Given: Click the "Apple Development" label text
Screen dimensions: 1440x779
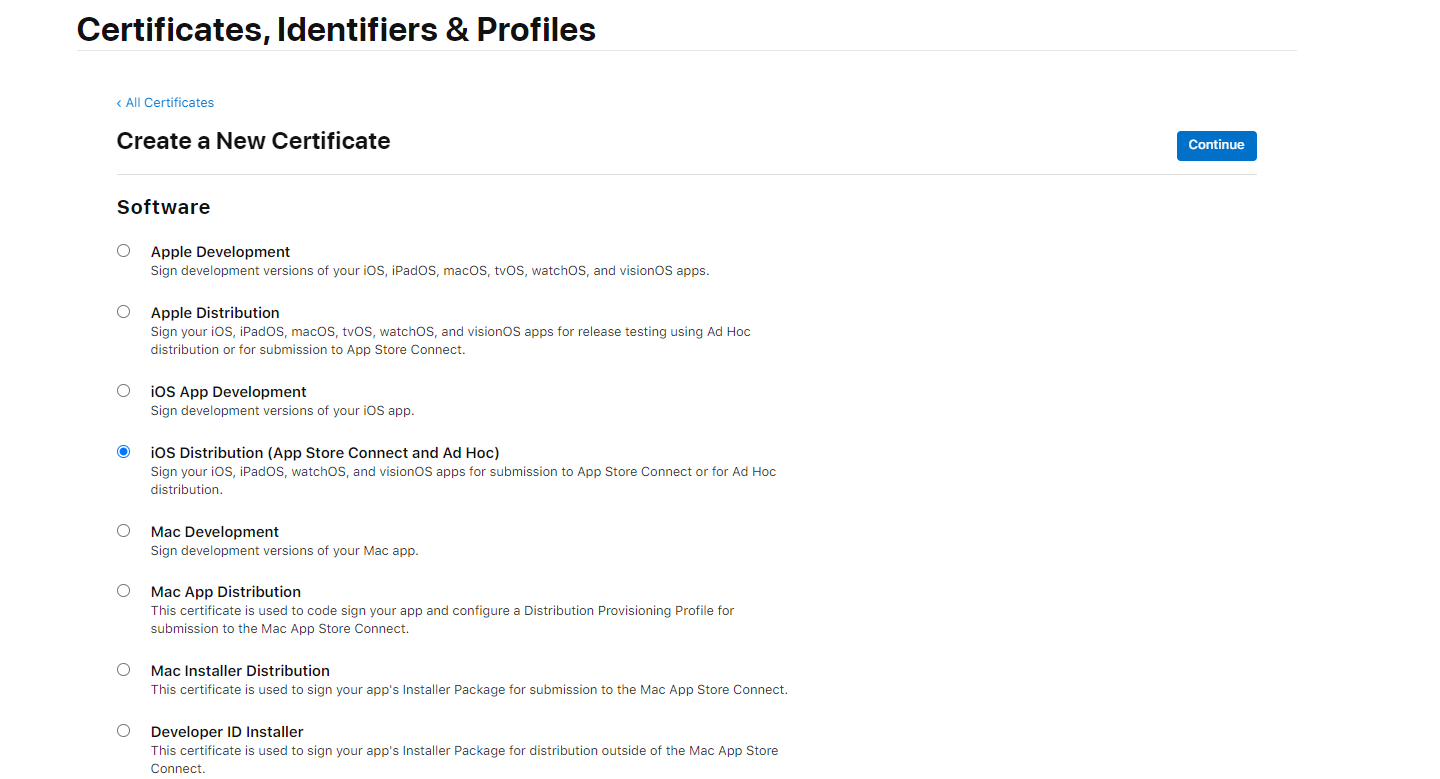Looking at the screenshot, I should point(220,252).
